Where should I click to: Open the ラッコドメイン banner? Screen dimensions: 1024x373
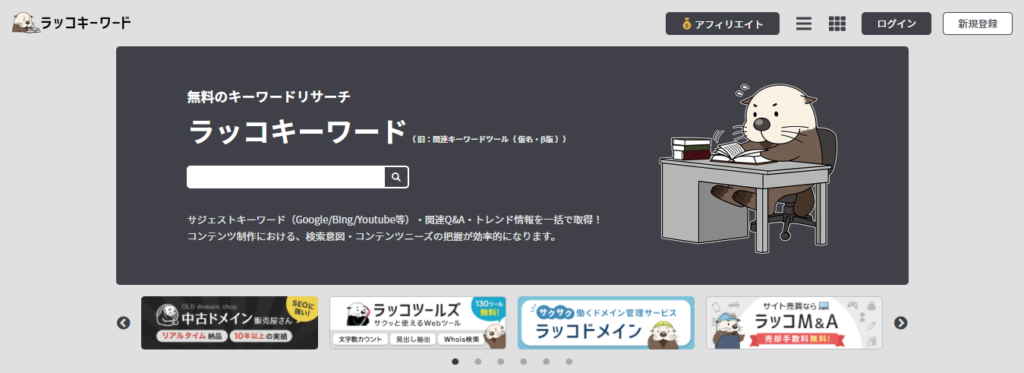tap(606, 323)
